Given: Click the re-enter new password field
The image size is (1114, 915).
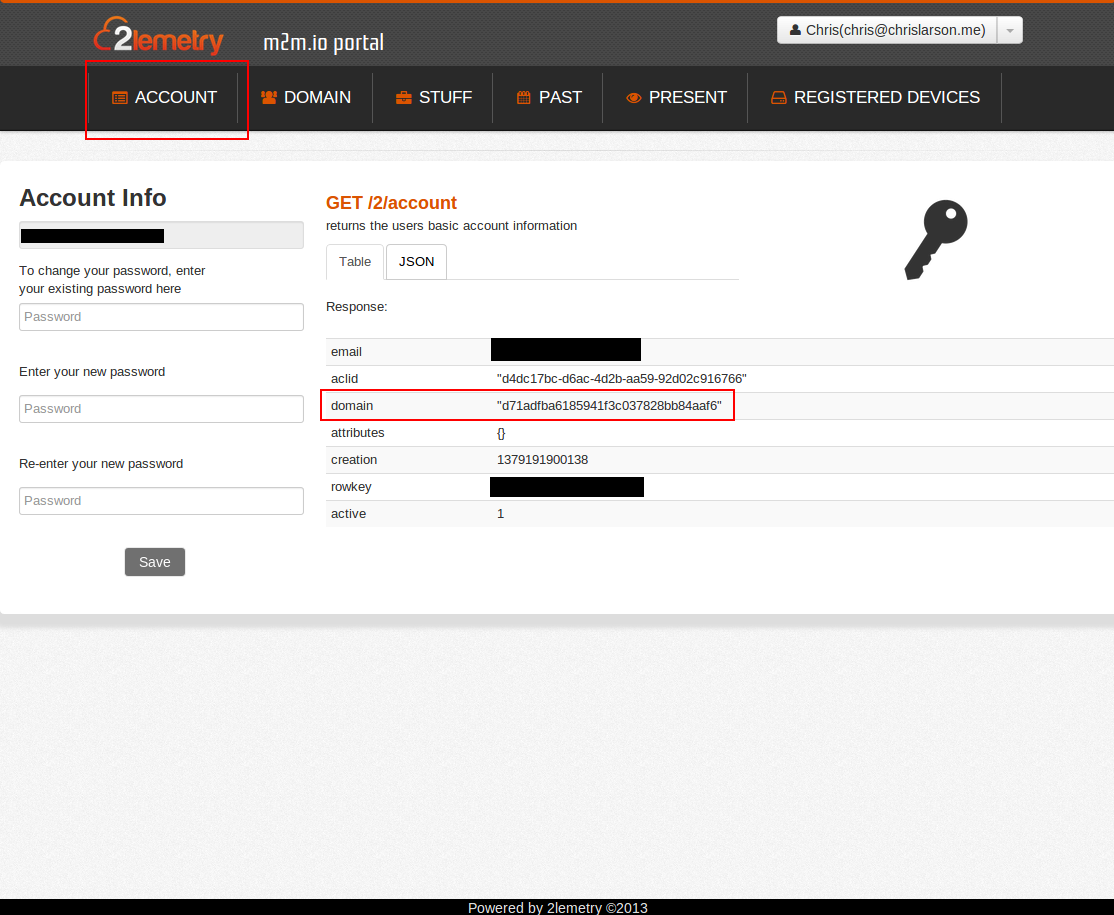Looking at the screenshot, I should click(161, 501).
